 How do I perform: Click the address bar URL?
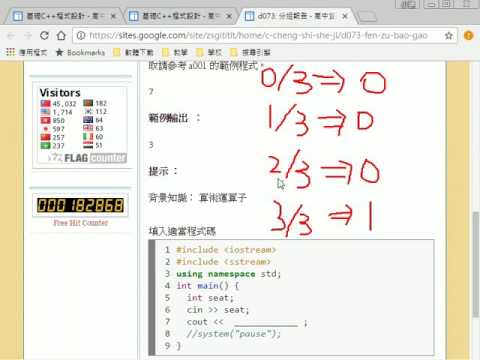pos(258,35)
